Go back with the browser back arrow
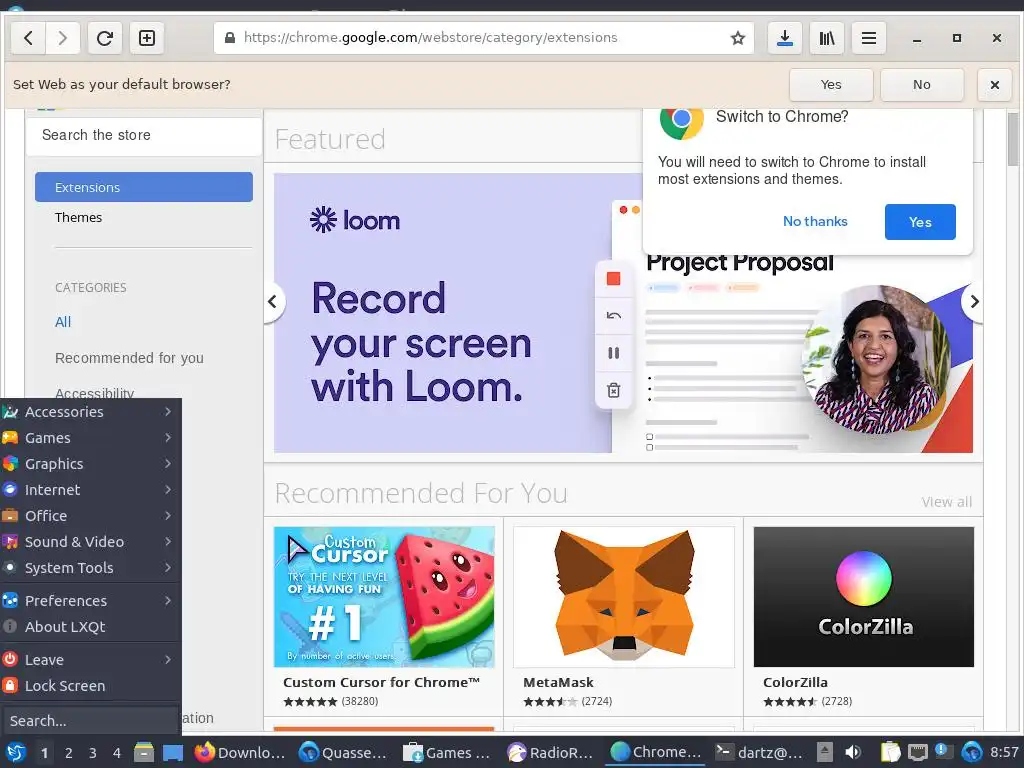The image size is (1024, 768). (28, 38)
